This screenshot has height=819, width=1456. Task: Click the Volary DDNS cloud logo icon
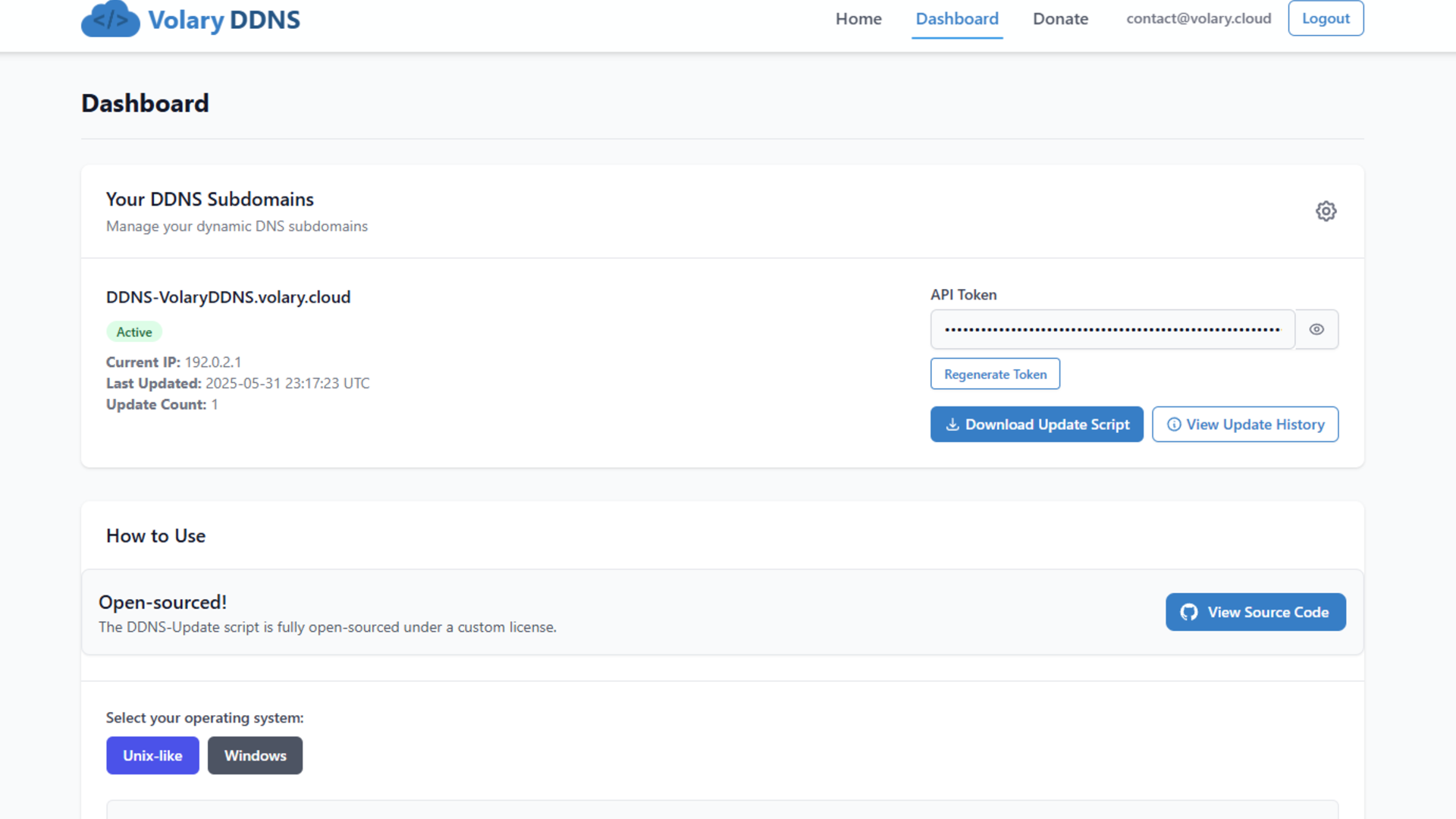111,19
